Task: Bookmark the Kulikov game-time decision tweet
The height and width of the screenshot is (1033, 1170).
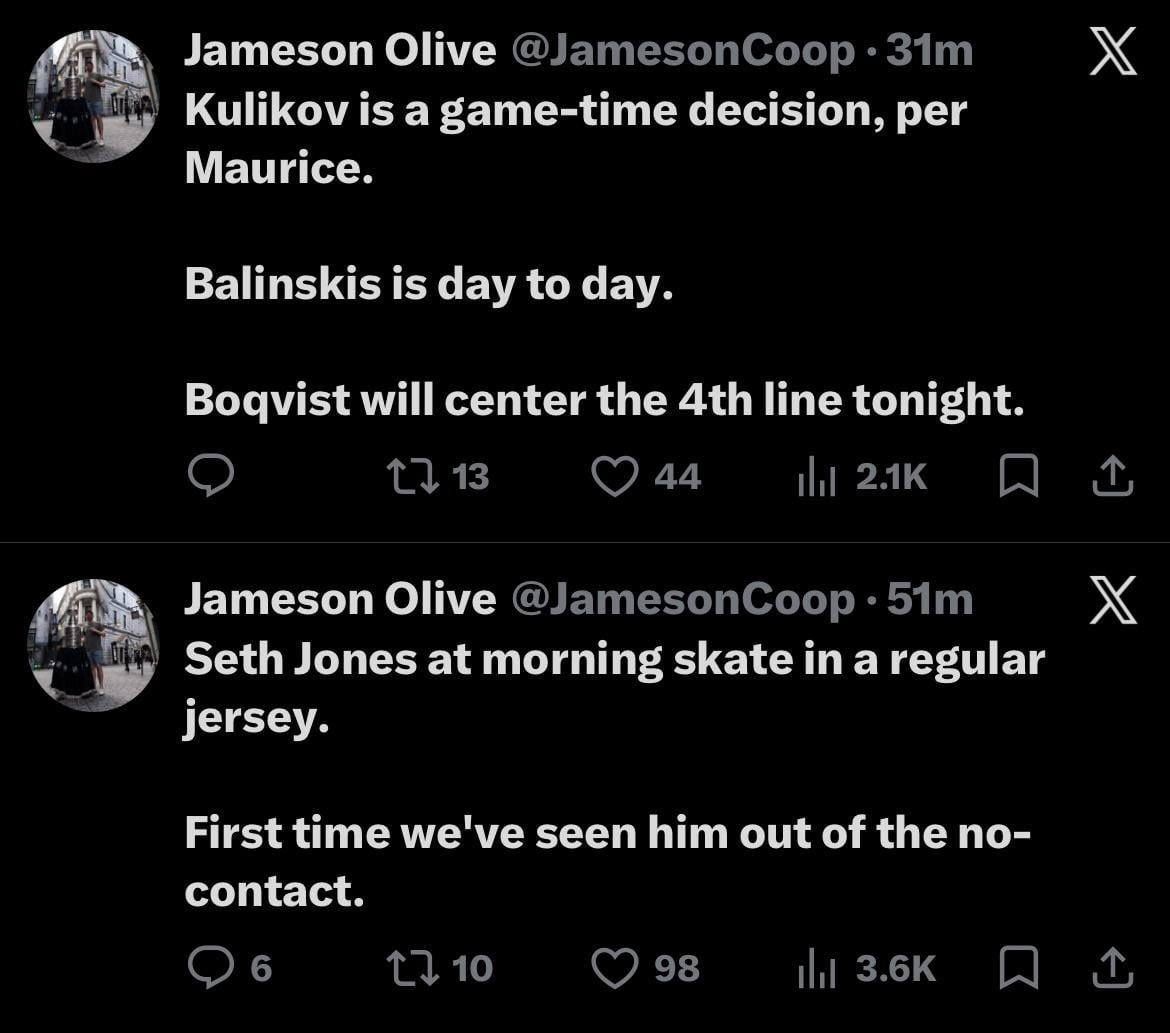Action: click(1018, 478)
